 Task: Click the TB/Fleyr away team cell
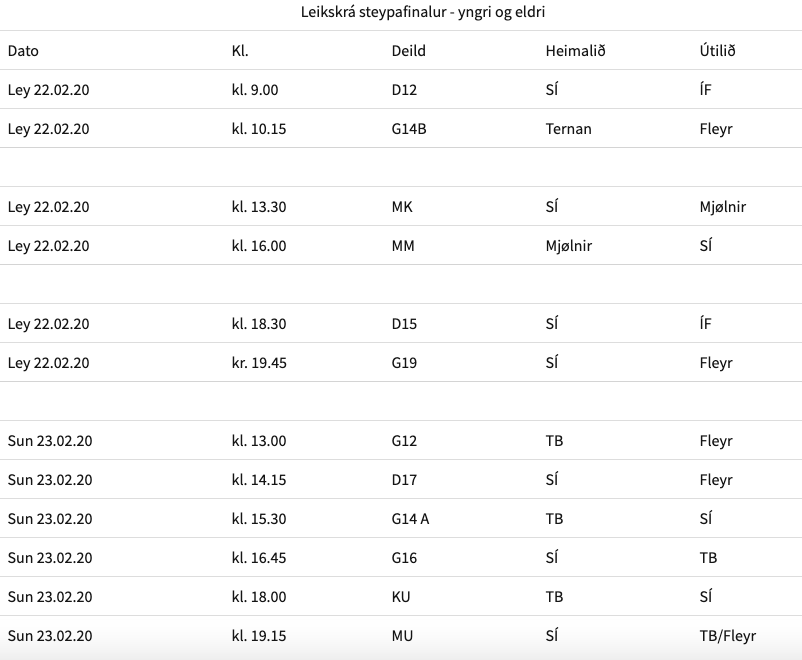coord(728,635)
